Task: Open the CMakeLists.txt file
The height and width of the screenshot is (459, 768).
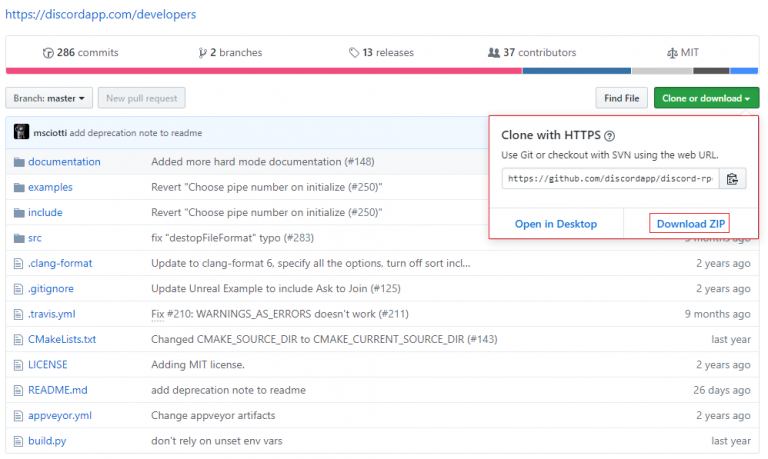Action: [62, 339]
